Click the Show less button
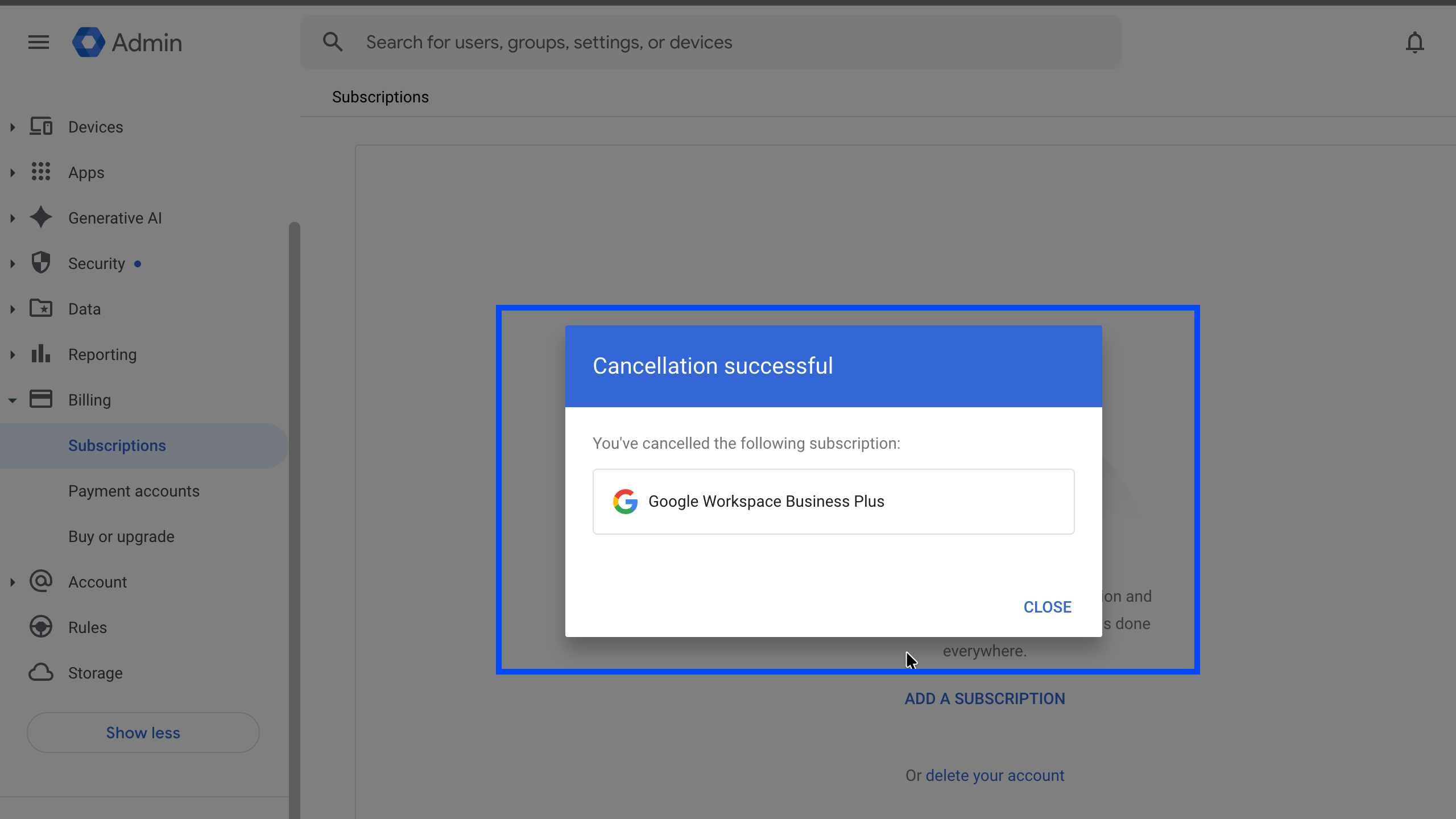Screen dimensions: 1456x819 pos(143,733)
